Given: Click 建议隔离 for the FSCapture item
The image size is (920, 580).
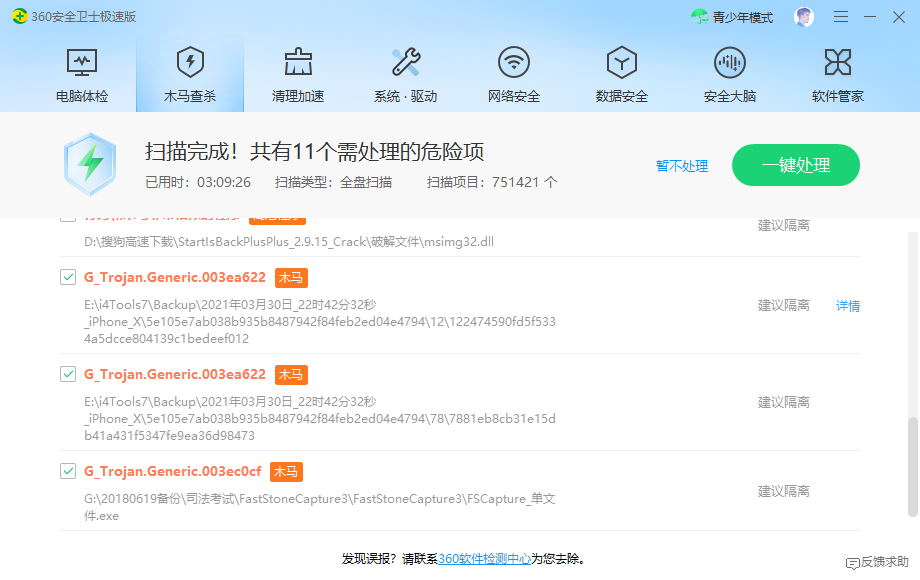Looking at the screenshot, I should coord(783,491).
